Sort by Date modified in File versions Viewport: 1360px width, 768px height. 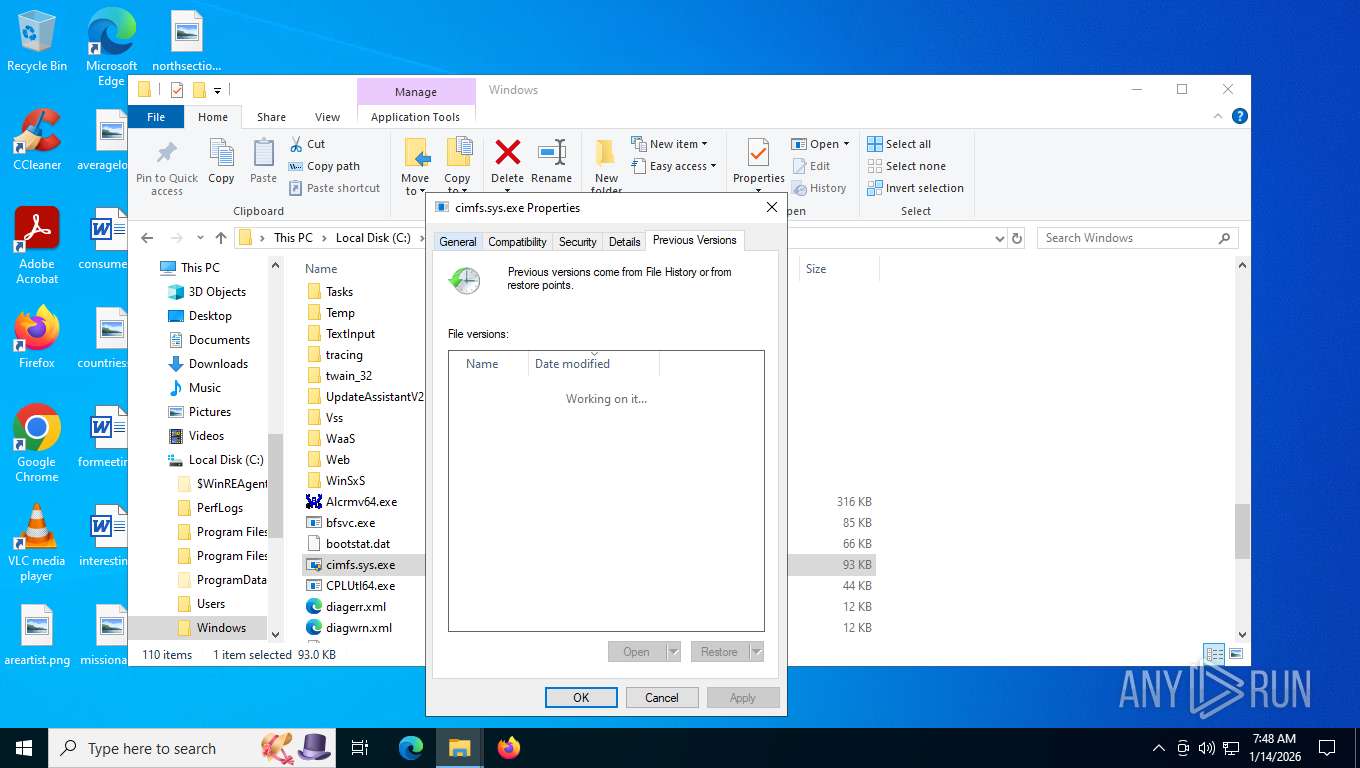point(594,364)
